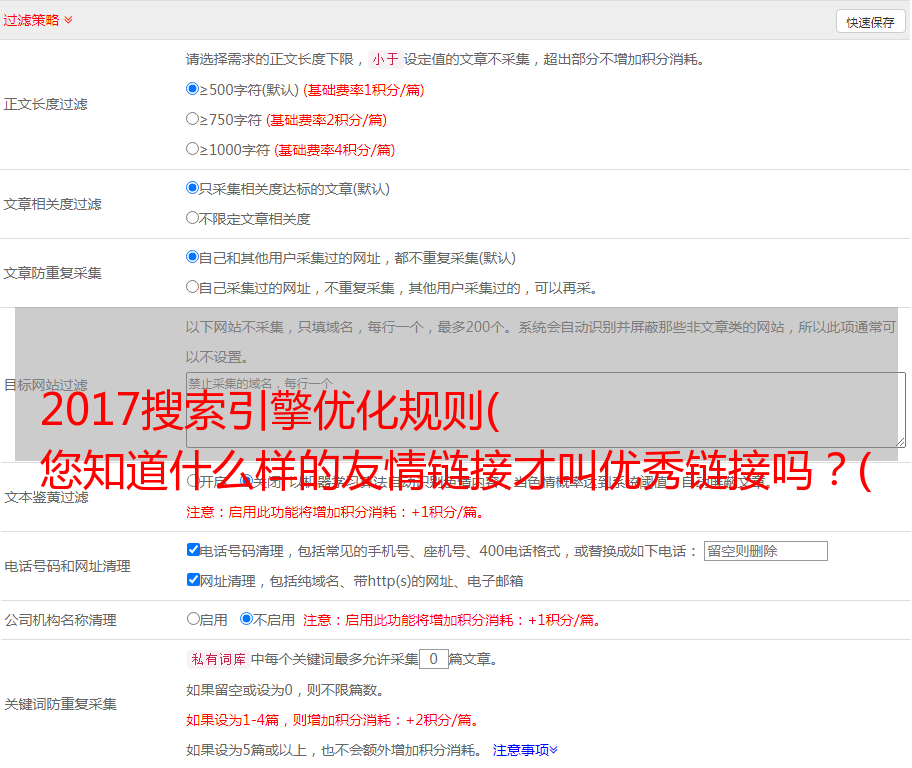
Task: Select 自己和其他用户采集过的网址 radio option
Action: pos(192,257)
